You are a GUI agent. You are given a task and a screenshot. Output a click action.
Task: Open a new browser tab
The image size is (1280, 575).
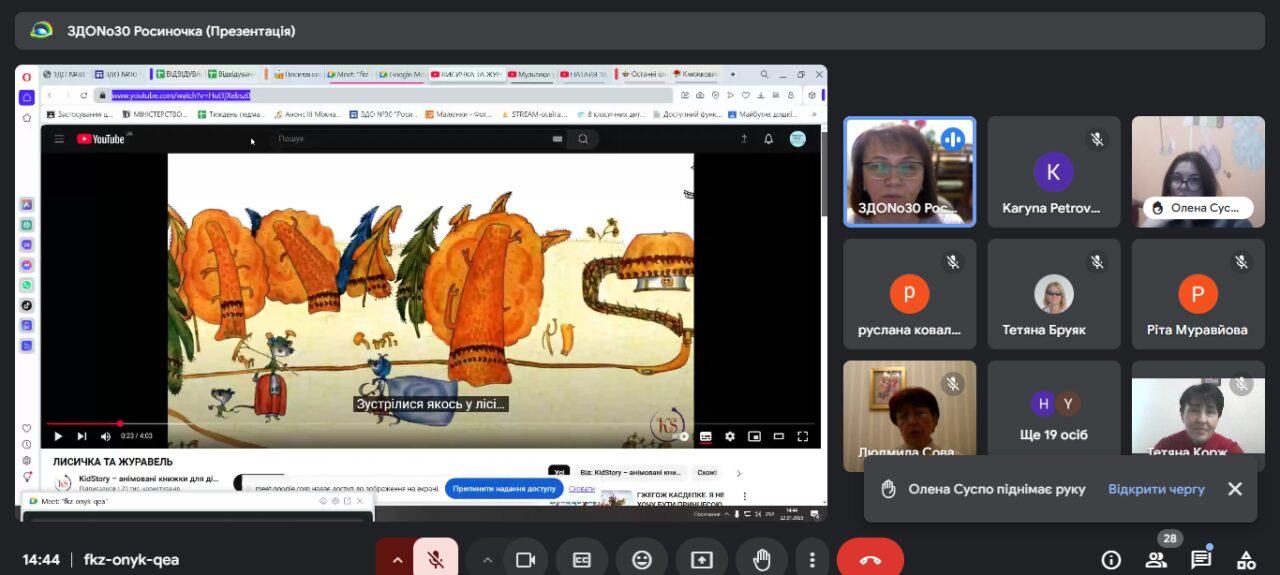click(x=732, y=74)
